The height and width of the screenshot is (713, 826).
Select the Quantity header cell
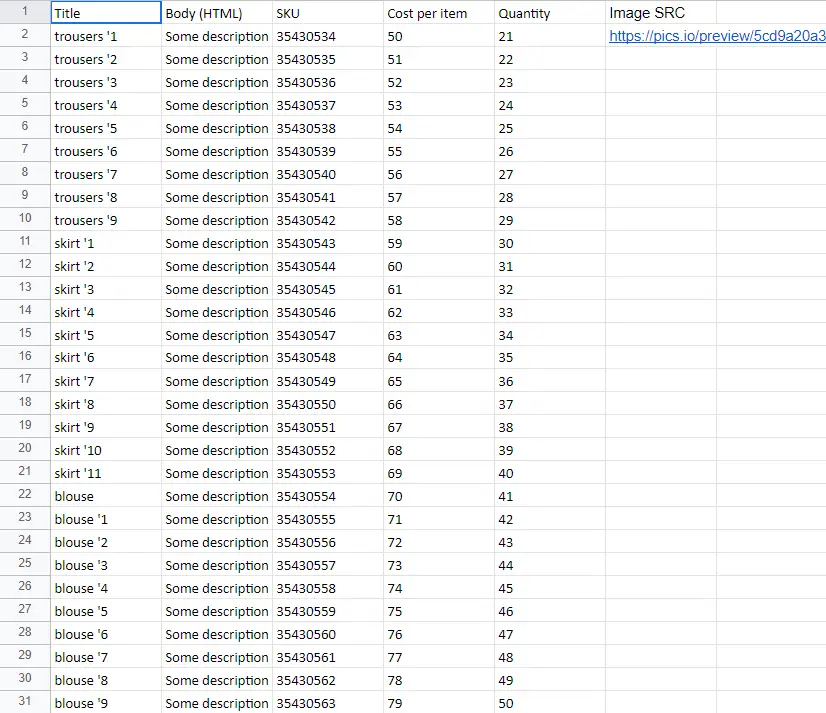coord(550,13)
